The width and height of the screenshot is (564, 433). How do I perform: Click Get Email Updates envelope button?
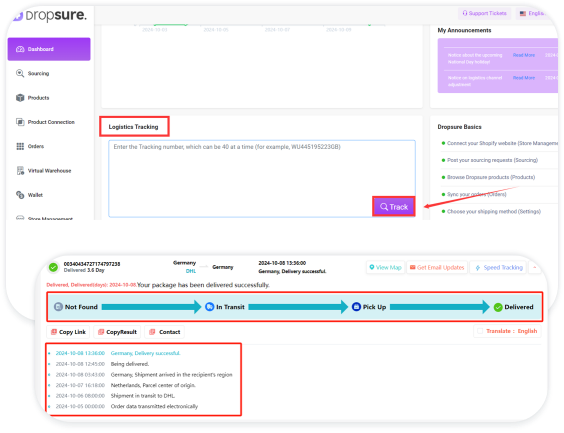pos(437,267)
